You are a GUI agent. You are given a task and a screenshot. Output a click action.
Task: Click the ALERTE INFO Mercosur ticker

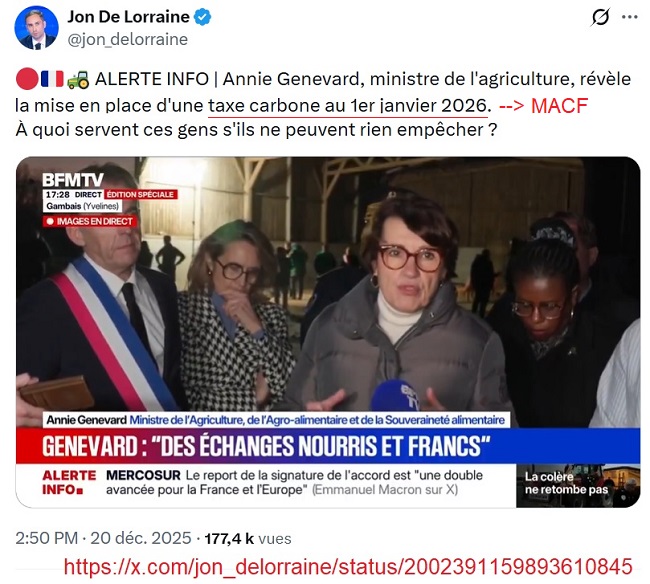[266, 483]
